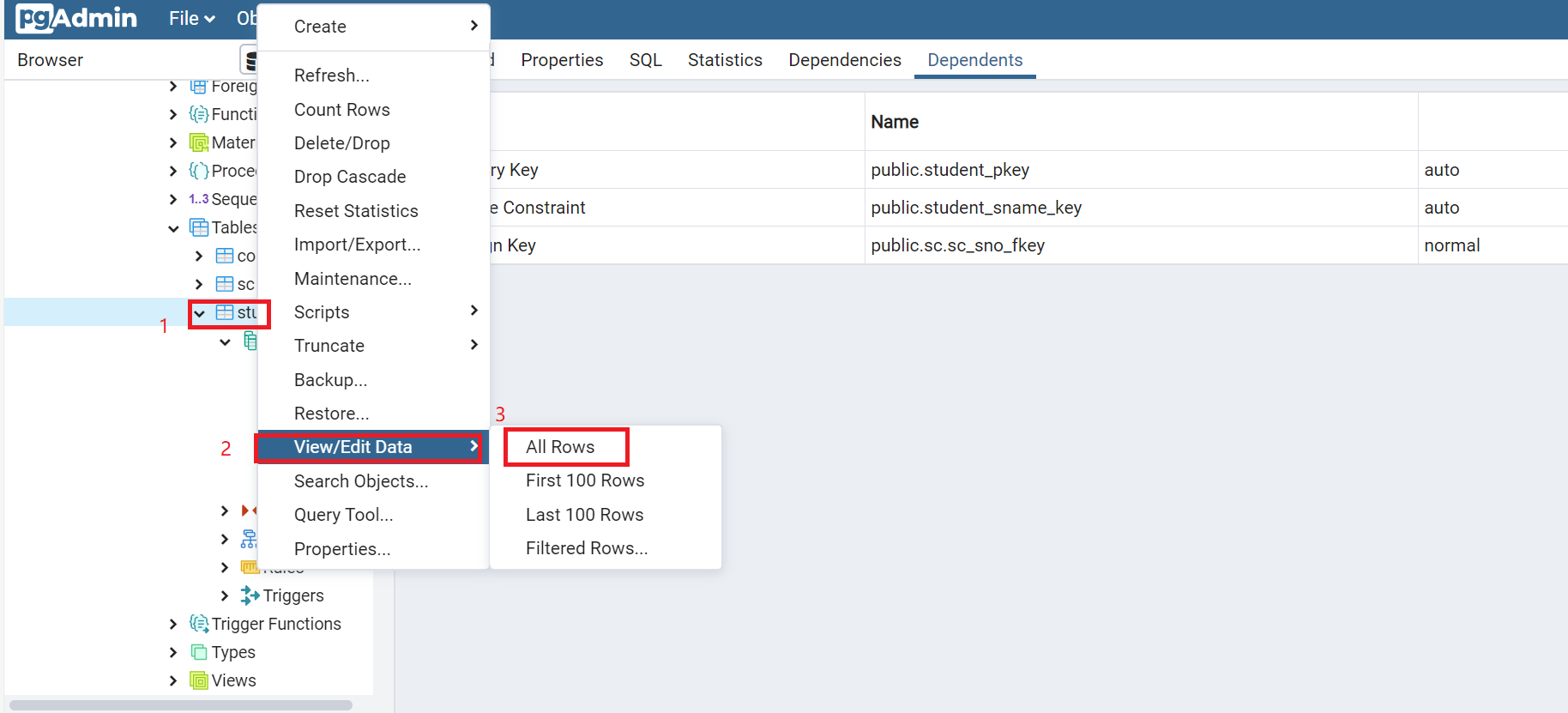The image size is (1568, 713).
Task: Click the pgAdmin logo
Action: click(76, 18)
